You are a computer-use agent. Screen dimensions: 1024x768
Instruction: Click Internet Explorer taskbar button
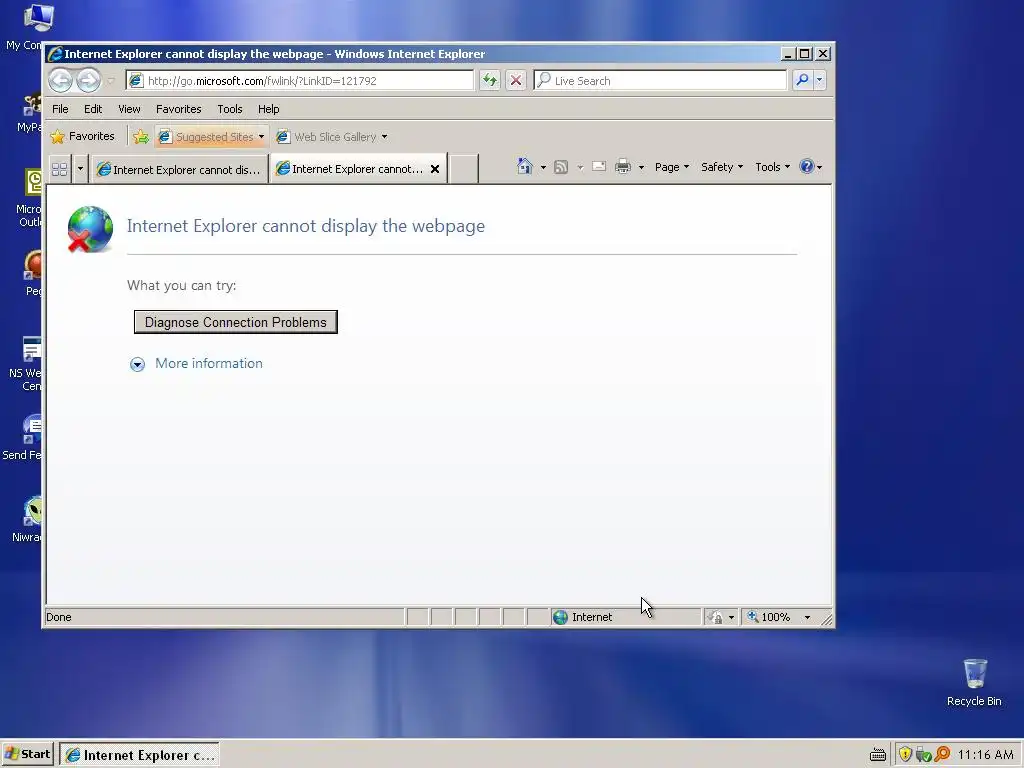[139, 755]
